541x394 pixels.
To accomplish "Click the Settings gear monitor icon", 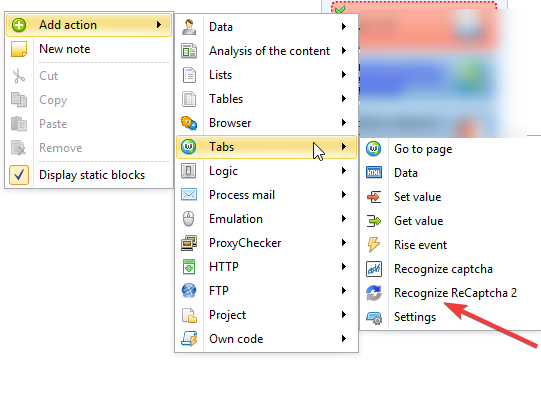I will point(374,317).
